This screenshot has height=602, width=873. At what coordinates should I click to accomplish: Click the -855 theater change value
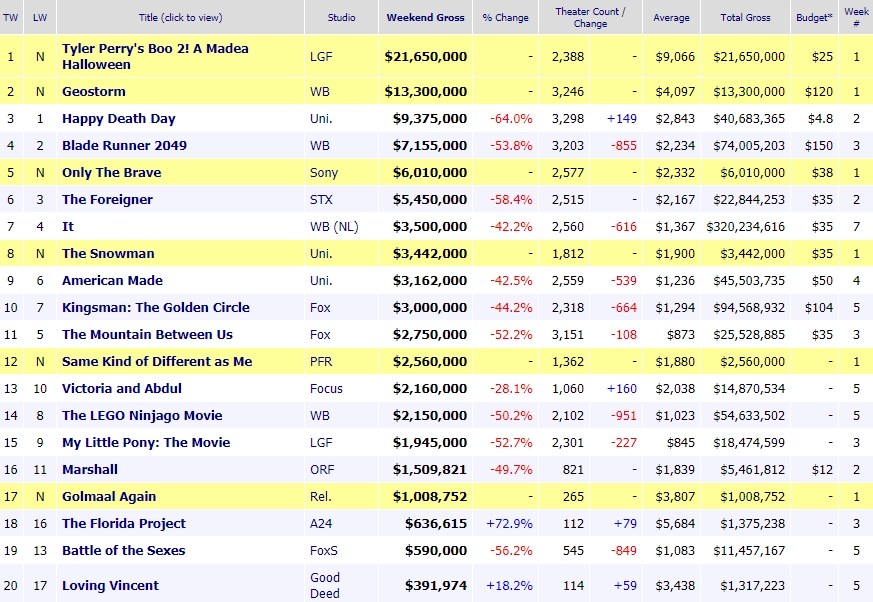tap(624, 145)
